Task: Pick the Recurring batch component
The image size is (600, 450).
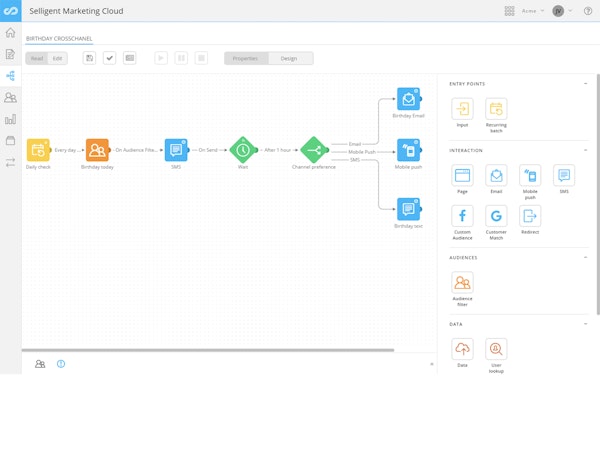Action: 496,109
